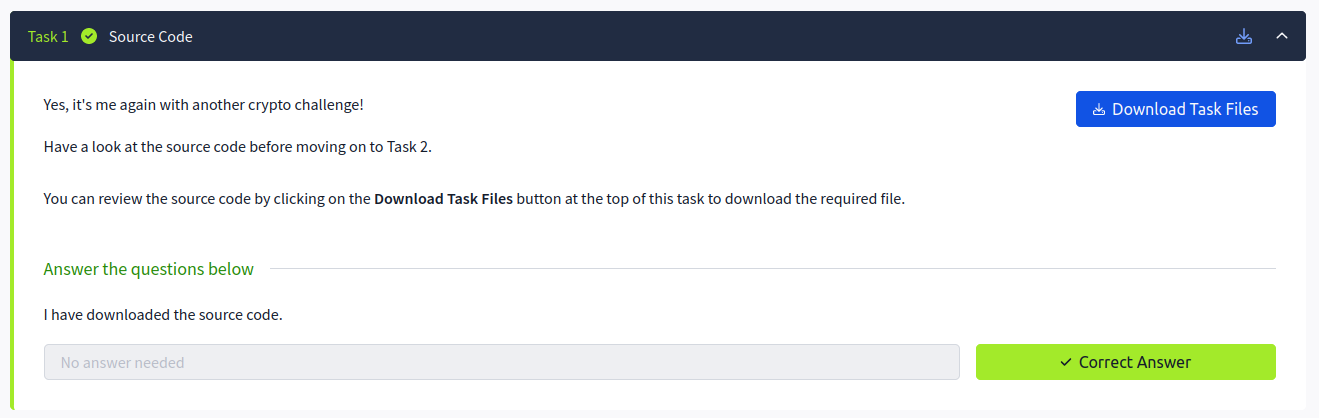This screenshot has height=418, width=1319.
Task: Focus the No answer needed field
Action: (502, 362)
